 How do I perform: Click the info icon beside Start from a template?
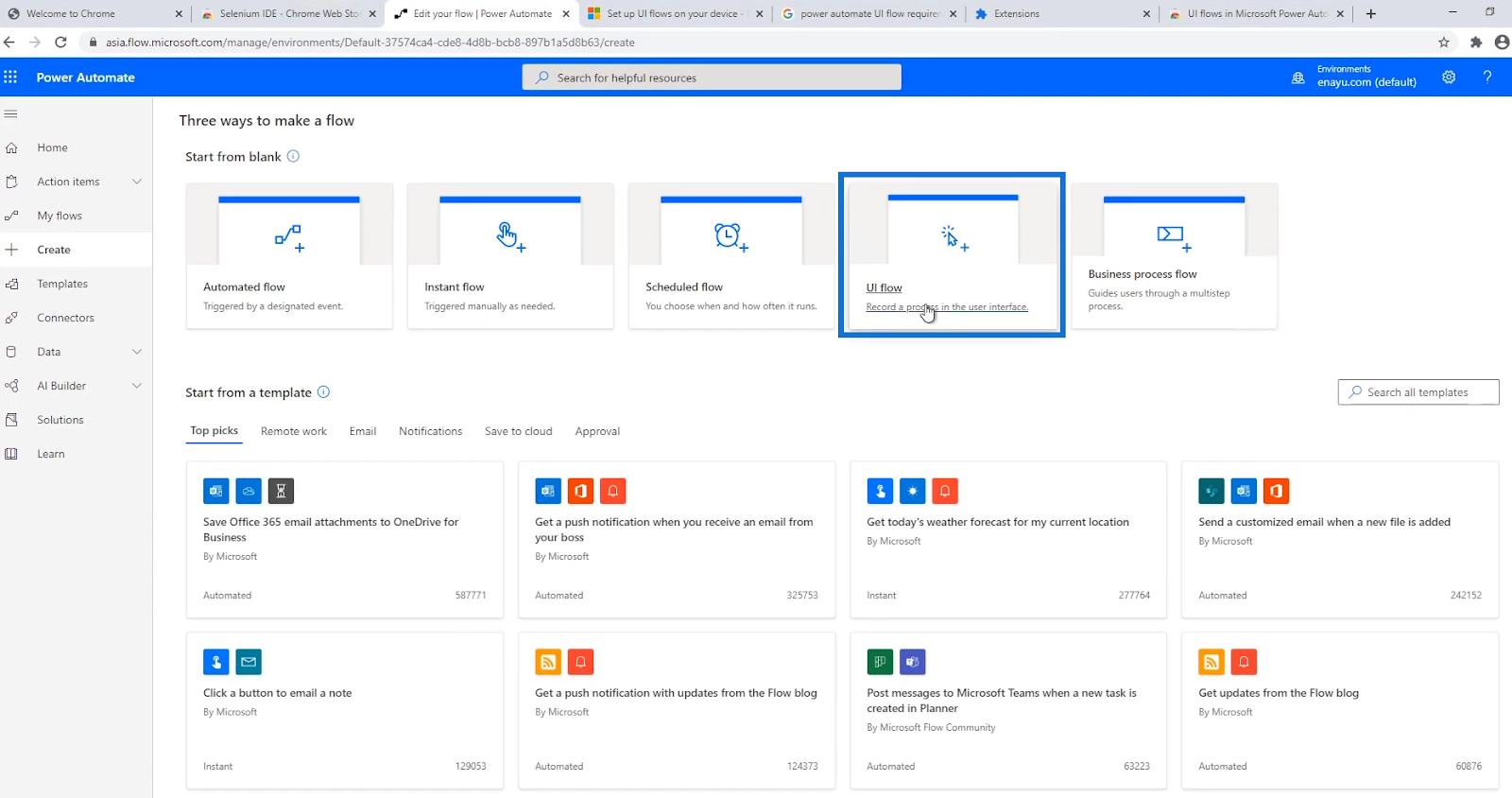323,391
